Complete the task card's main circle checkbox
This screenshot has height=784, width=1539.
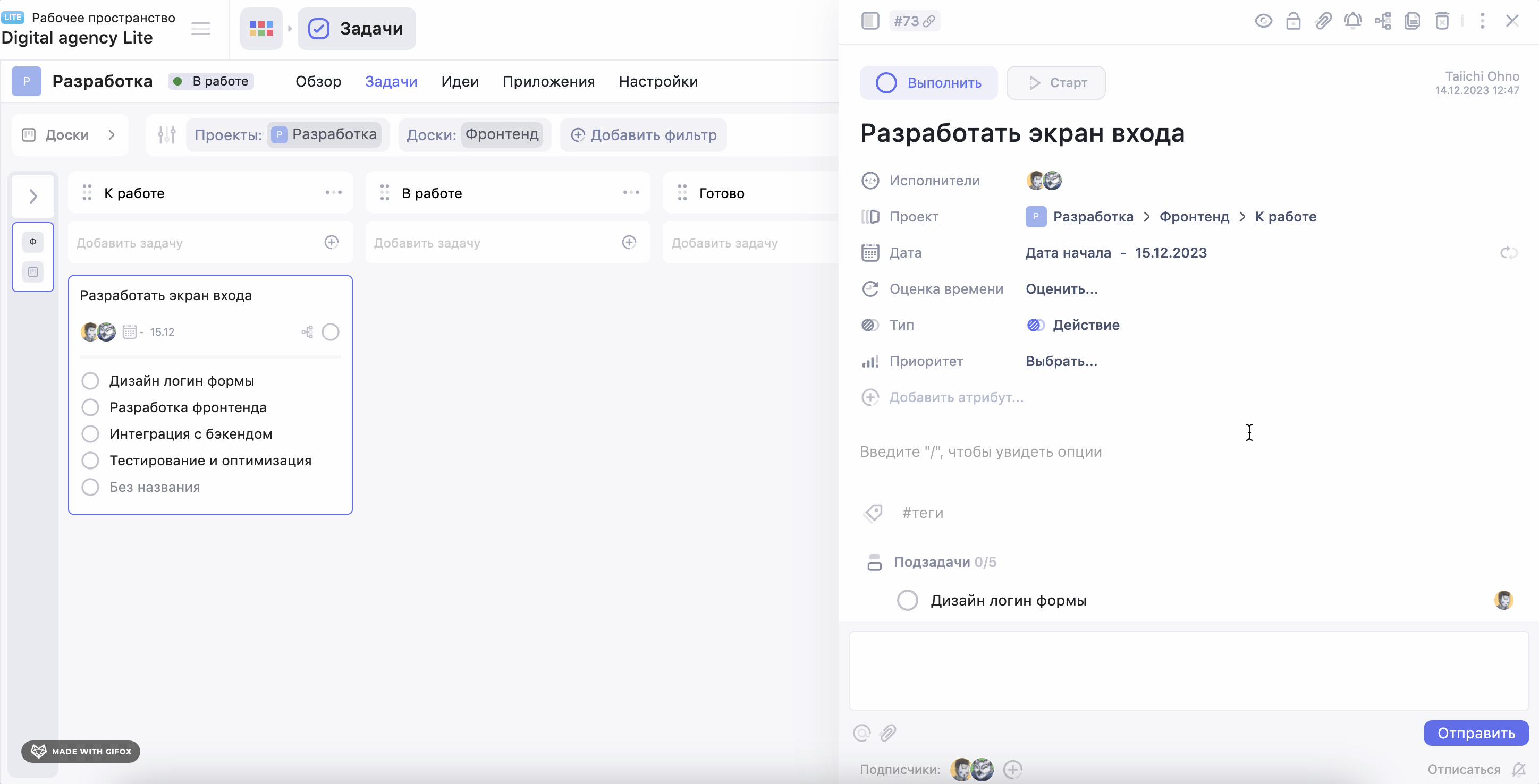tap(331, 332)
